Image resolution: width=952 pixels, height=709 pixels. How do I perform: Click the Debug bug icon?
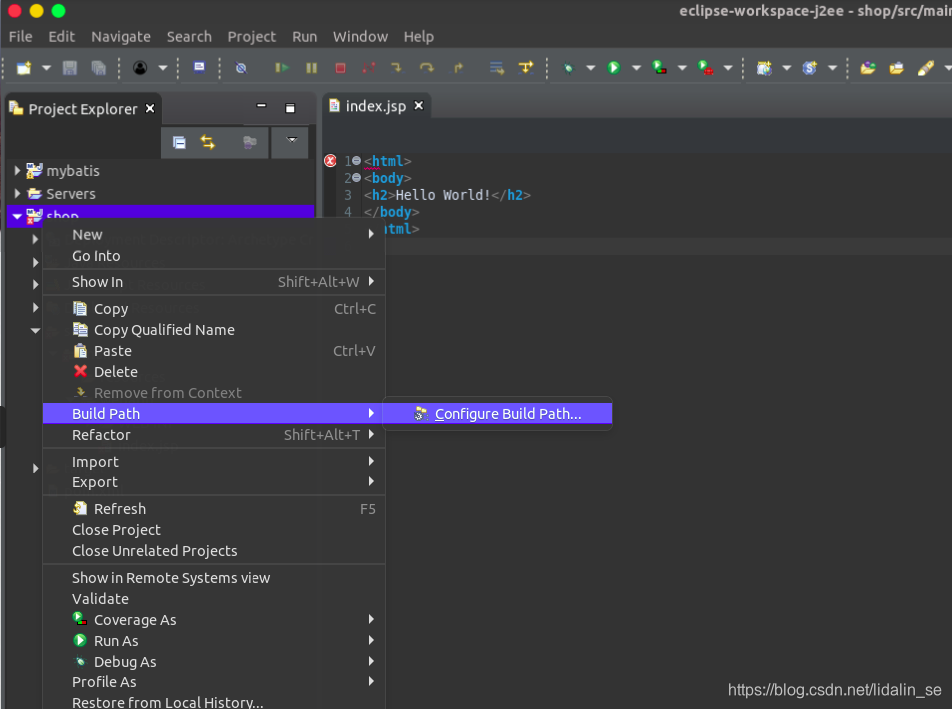pos(568,67)
